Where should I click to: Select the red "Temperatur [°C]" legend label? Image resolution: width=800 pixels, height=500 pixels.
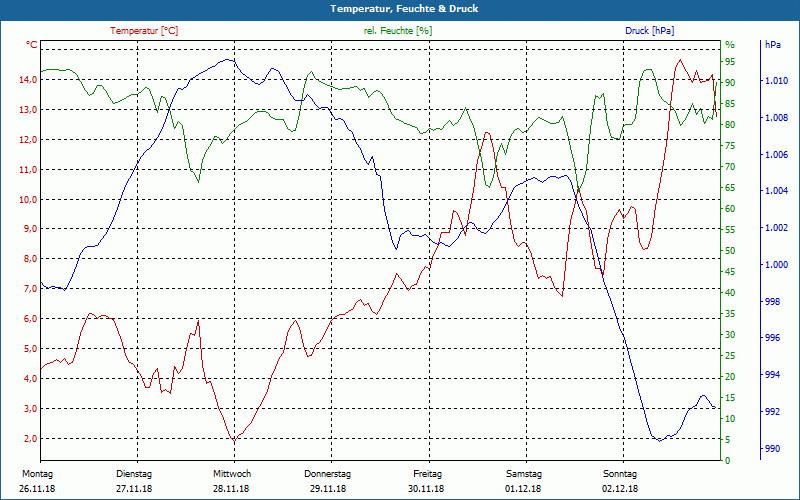[x=144, y=31]
